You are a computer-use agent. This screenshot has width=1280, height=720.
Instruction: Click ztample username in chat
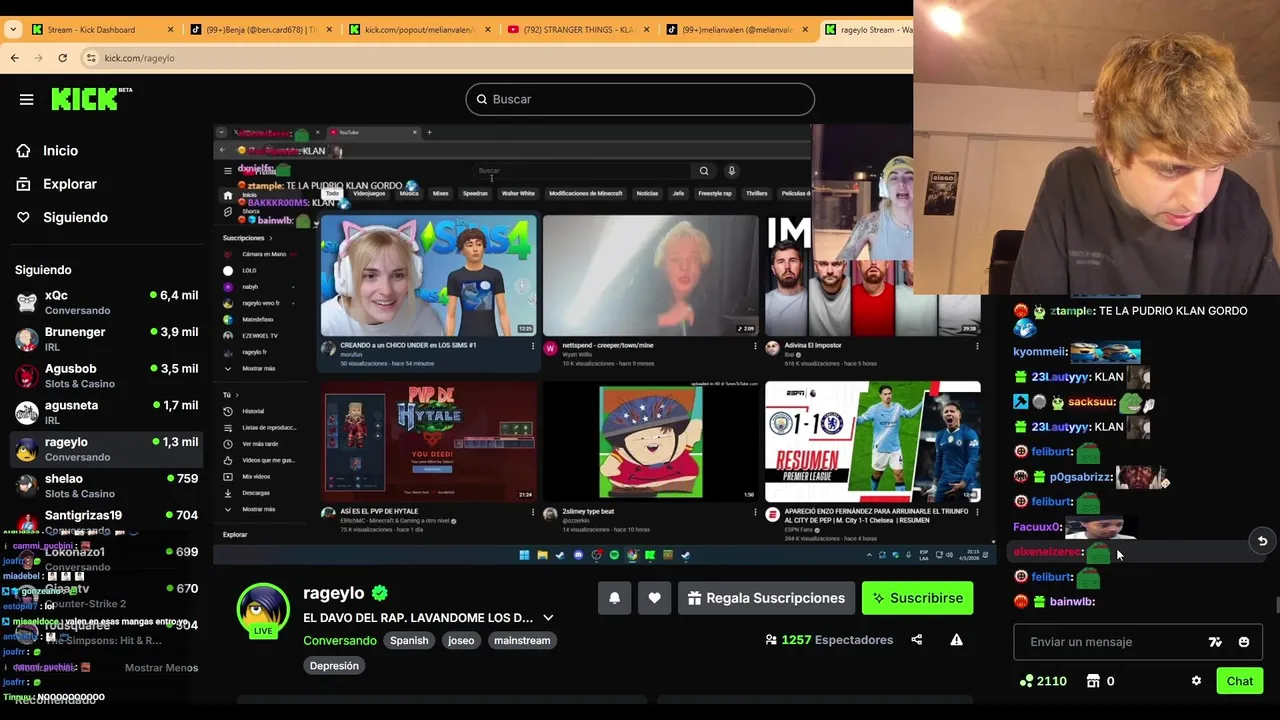pyautogui.click(x=1071, y=311)
